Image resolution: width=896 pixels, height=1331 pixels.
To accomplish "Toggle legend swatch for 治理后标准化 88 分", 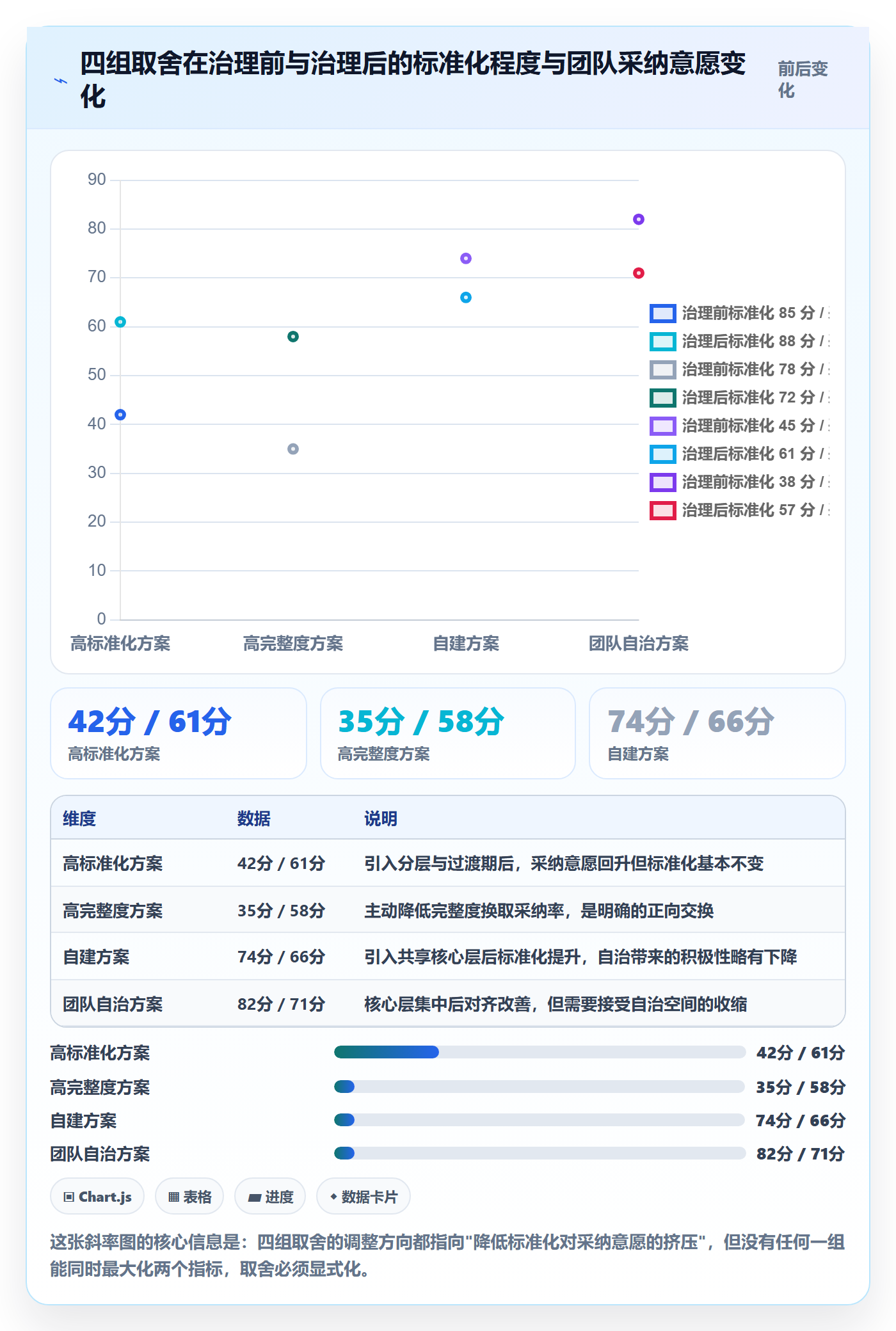I will (662, 342).
